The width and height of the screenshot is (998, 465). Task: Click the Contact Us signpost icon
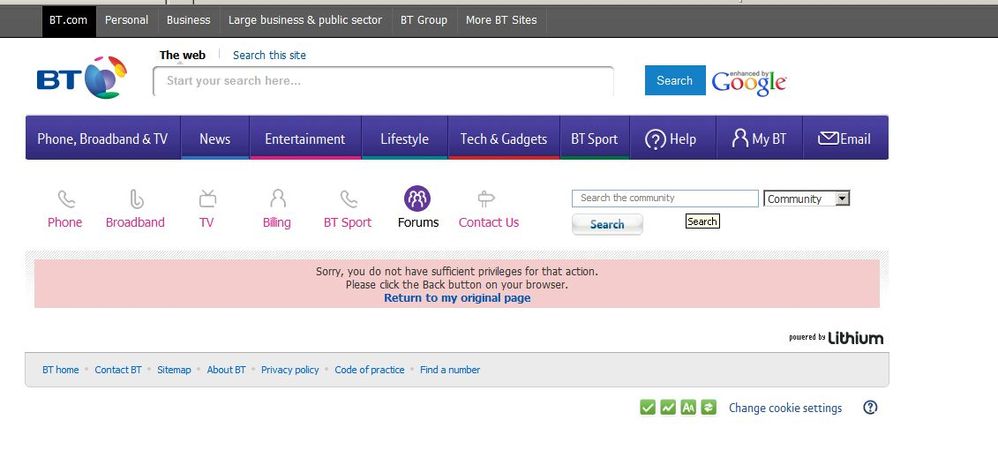(x=488, y=198)
